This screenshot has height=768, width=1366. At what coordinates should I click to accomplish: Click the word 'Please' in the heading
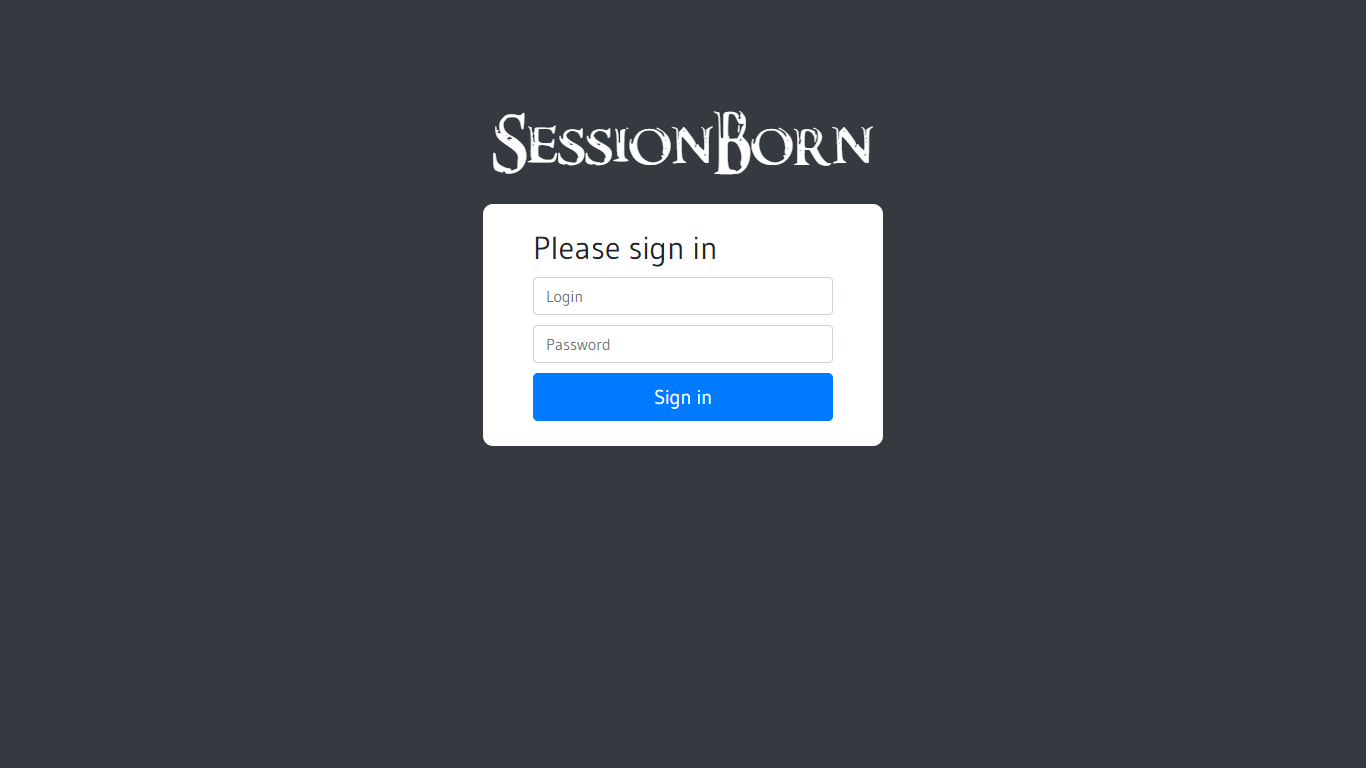(577, 248)
